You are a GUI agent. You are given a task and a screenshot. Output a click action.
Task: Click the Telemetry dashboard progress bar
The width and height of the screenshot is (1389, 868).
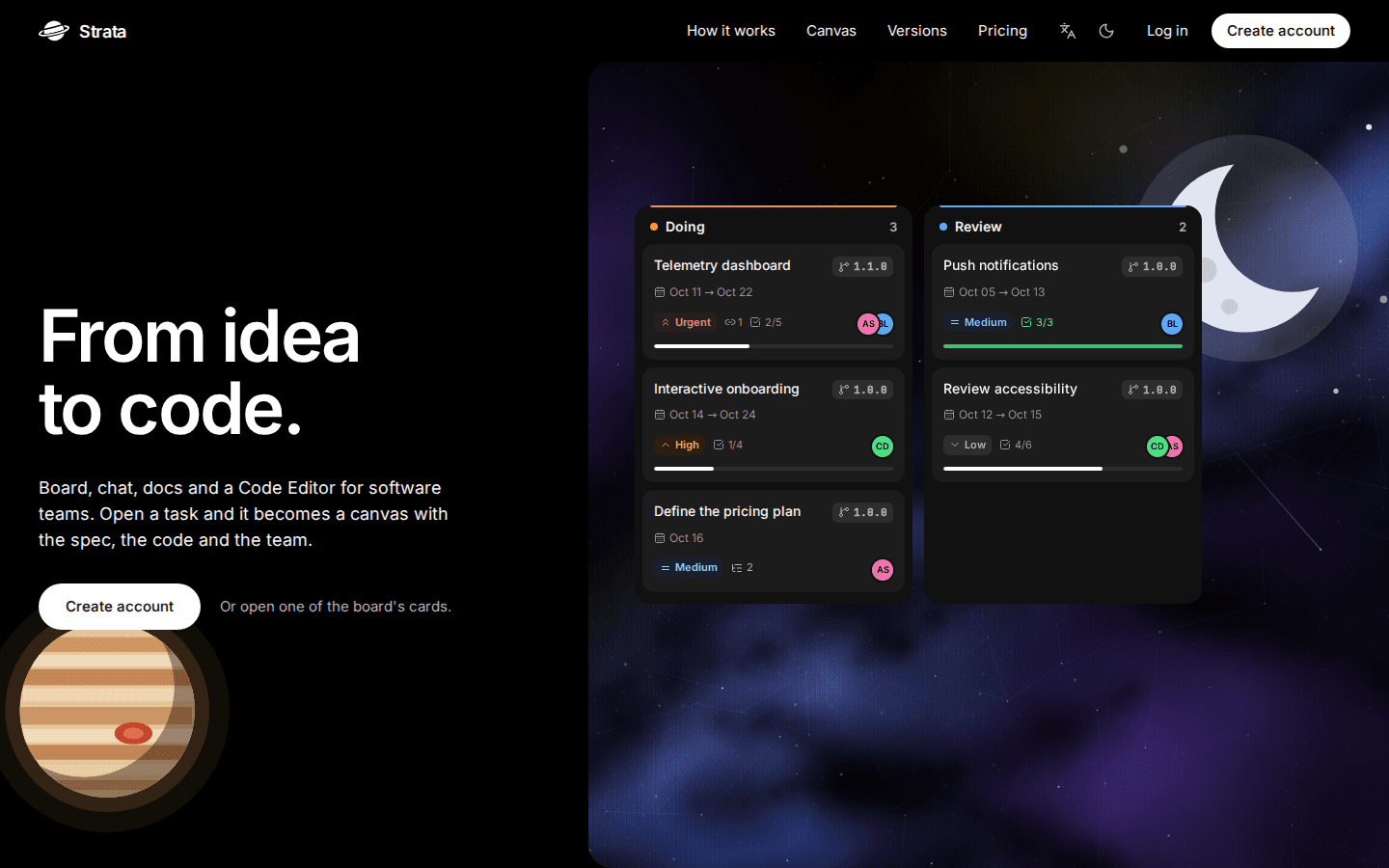coord(774,346)
